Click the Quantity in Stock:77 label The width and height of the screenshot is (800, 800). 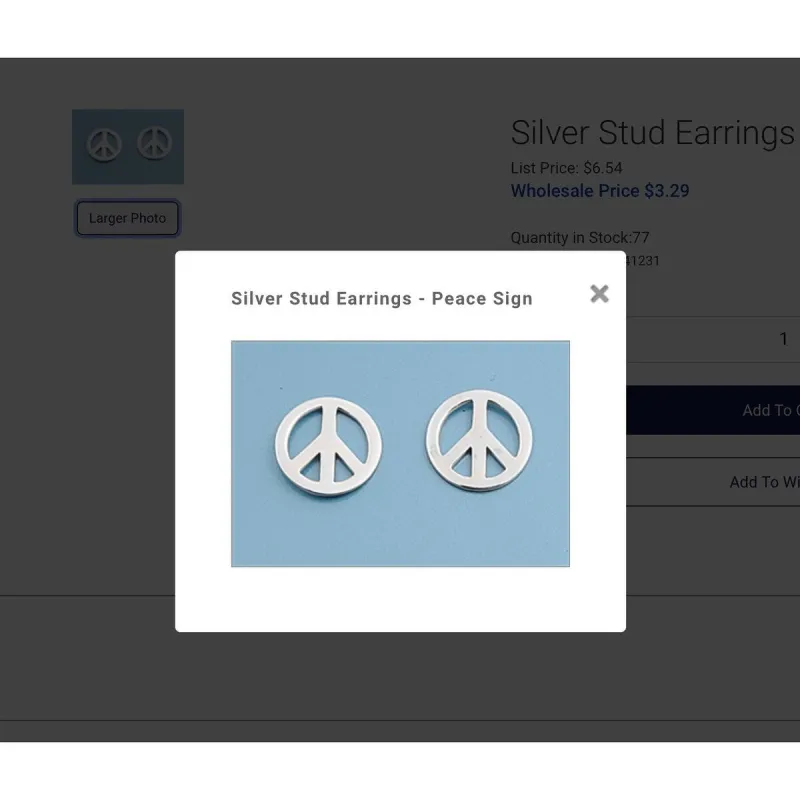point(580,238)
